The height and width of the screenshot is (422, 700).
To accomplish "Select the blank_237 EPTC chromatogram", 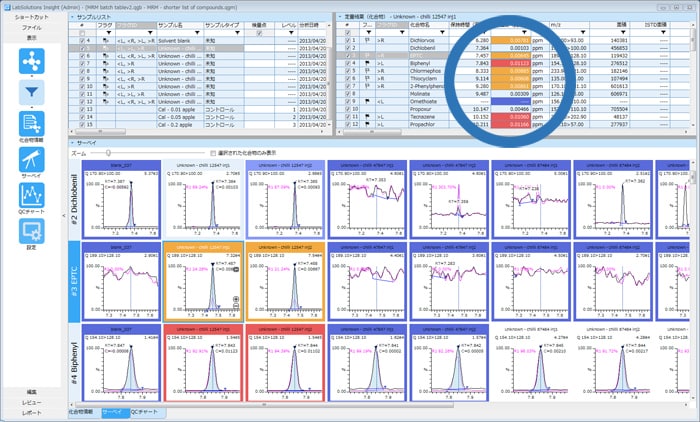I will [x=121, y=281].
